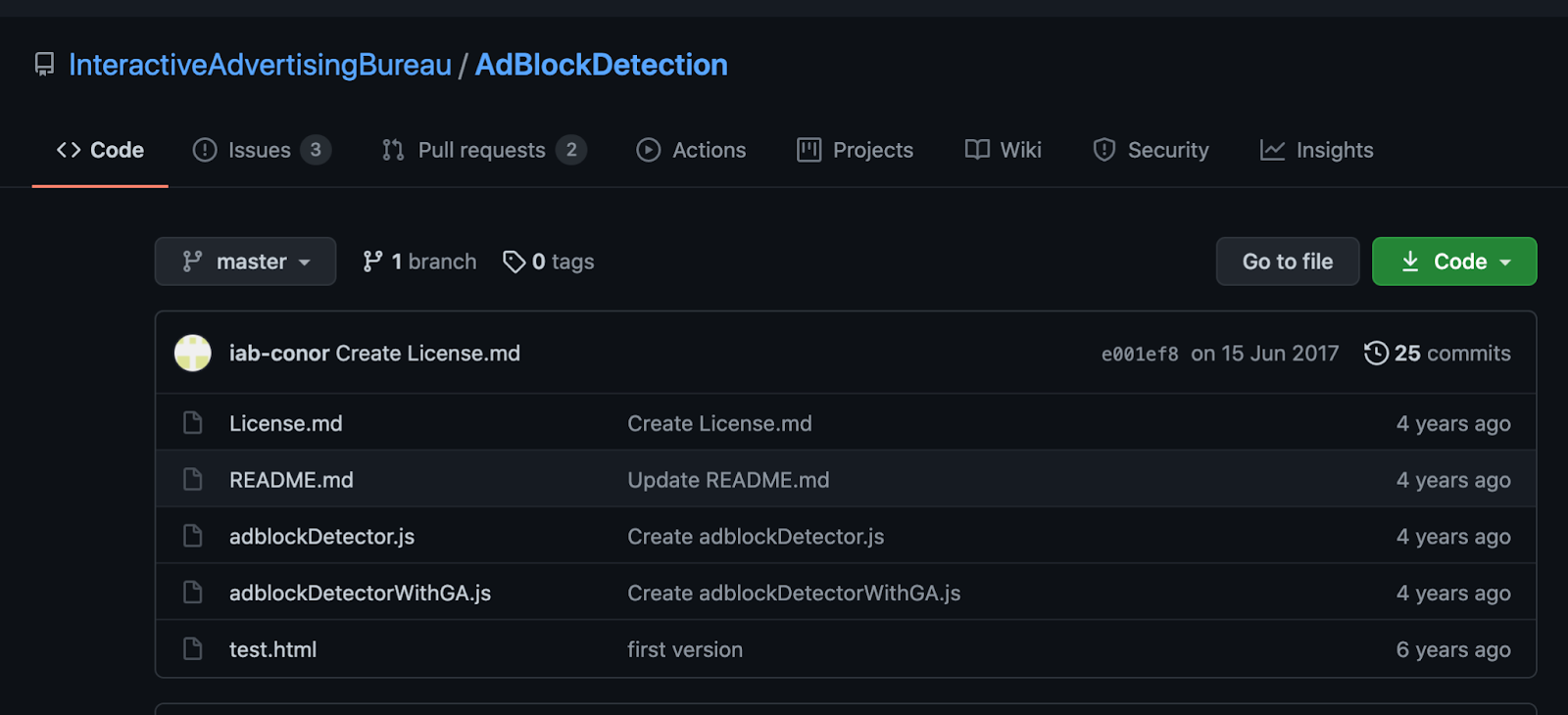Viewport: 1568px width, 715px height.
Task: Open the Create License.md commit in License.md row
Action: click(x=719, y=424)
